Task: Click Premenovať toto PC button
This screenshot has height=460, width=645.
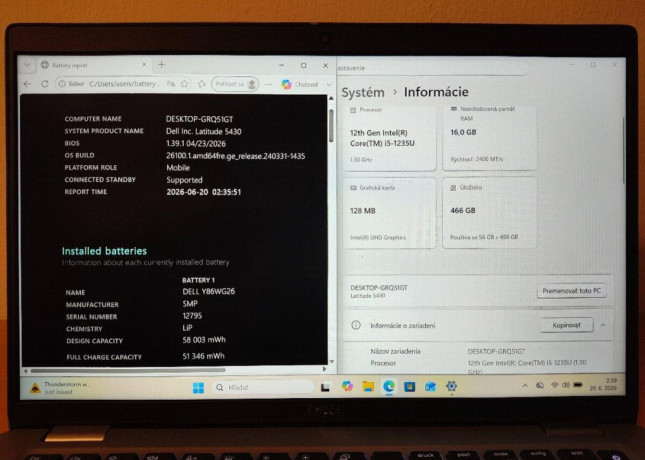Action: pyautogui.click(x=571, y=291)
